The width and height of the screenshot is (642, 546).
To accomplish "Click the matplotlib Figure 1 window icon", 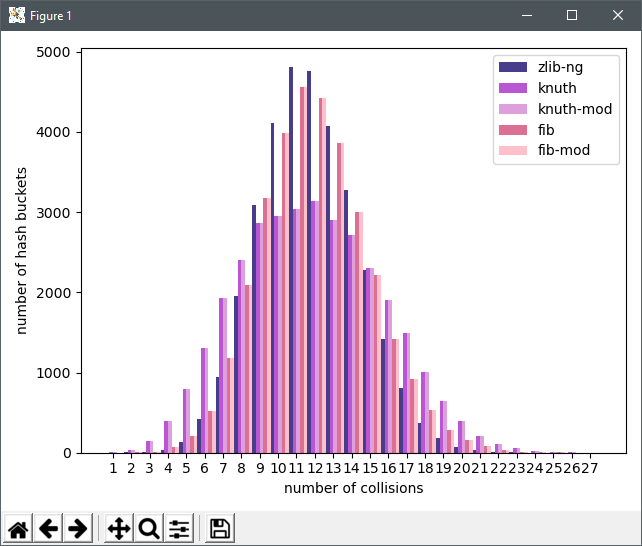I will point(17,16).
